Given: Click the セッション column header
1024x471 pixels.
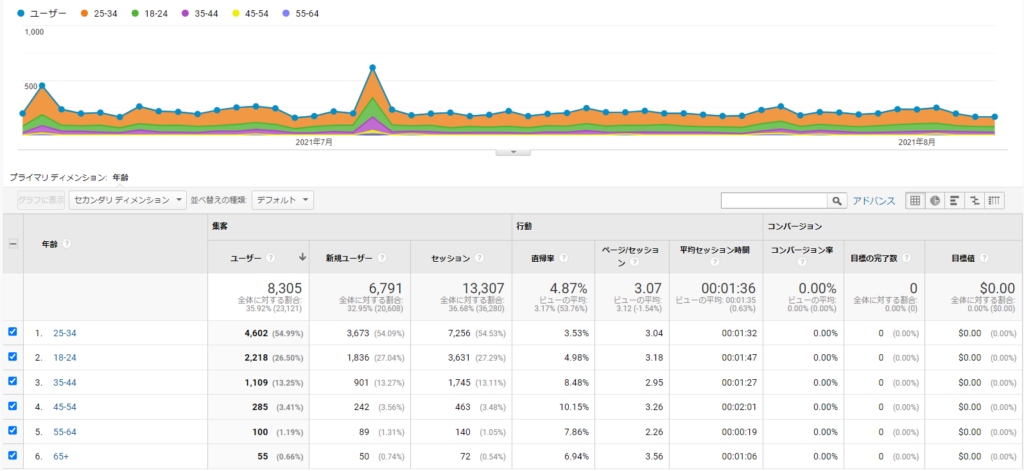Looking at the screenshot, I should (x=450, y=257).
